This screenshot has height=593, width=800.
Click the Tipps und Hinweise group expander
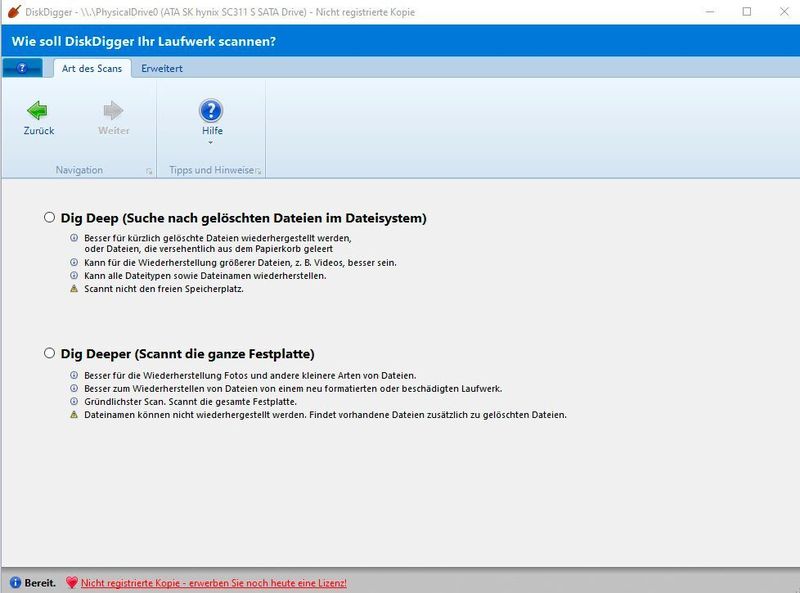pyautogui.click(x=258, y=170)
